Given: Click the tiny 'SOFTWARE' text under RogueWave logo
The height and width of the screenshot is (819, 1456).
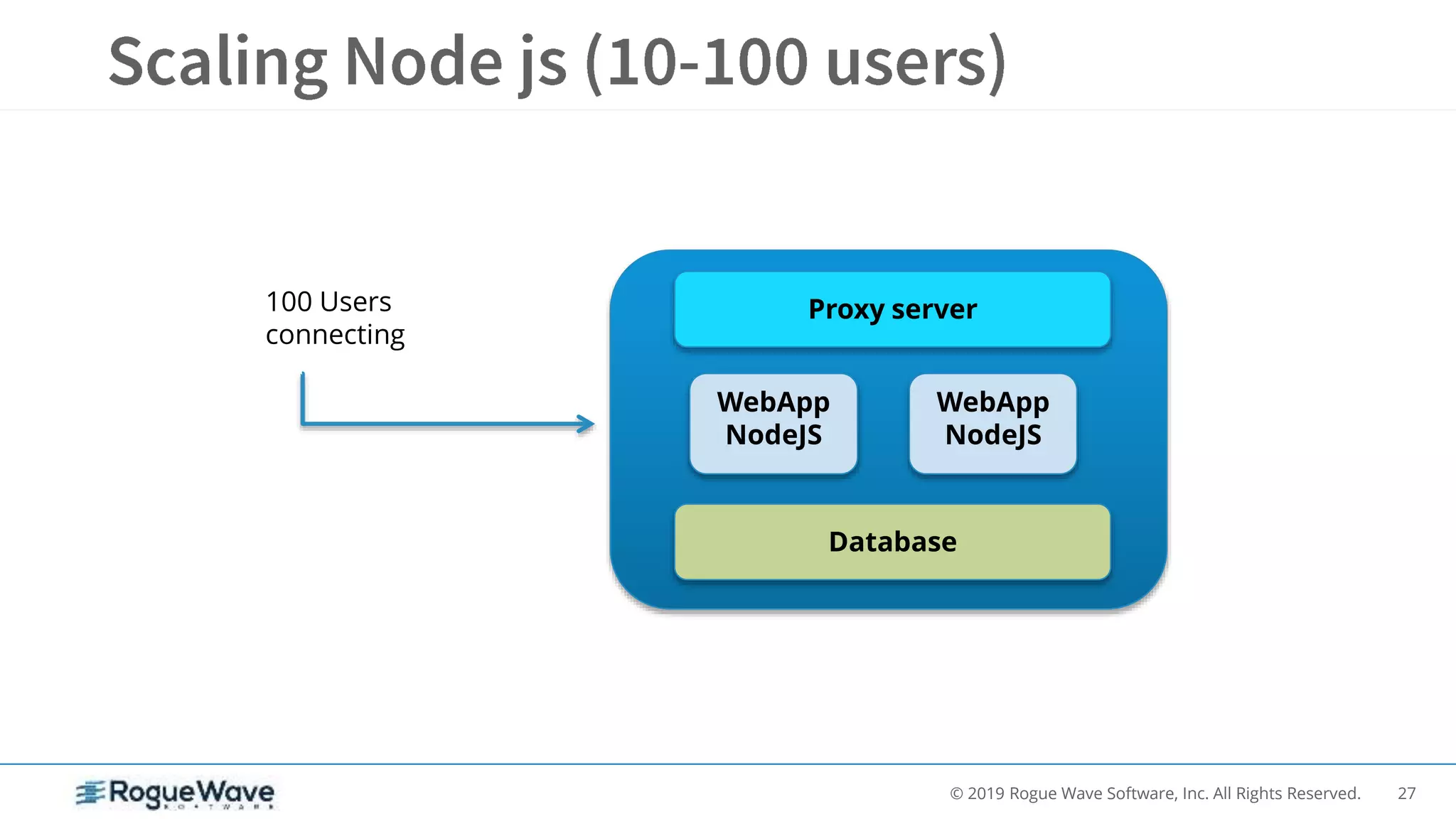Looking at the screenshot, I should click(x=219, y=807).
